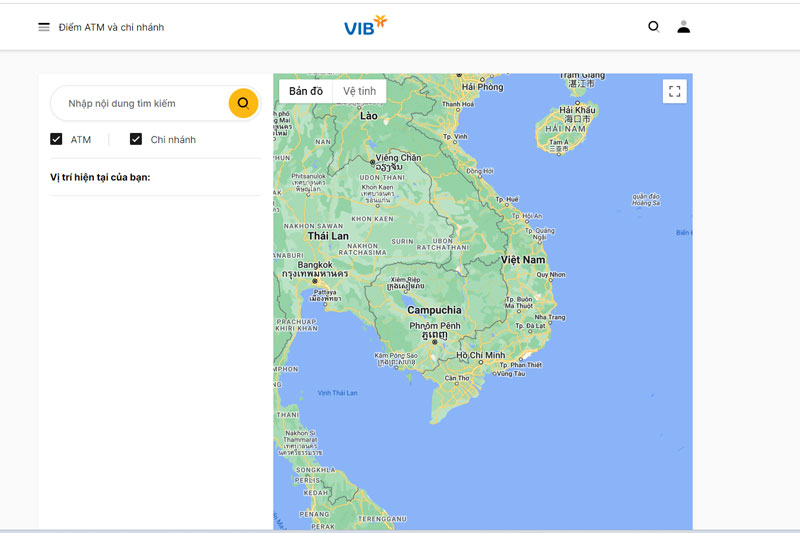Click the Tp. Huế map label
This screenshot has height=533, width=800.
[507, 199]
